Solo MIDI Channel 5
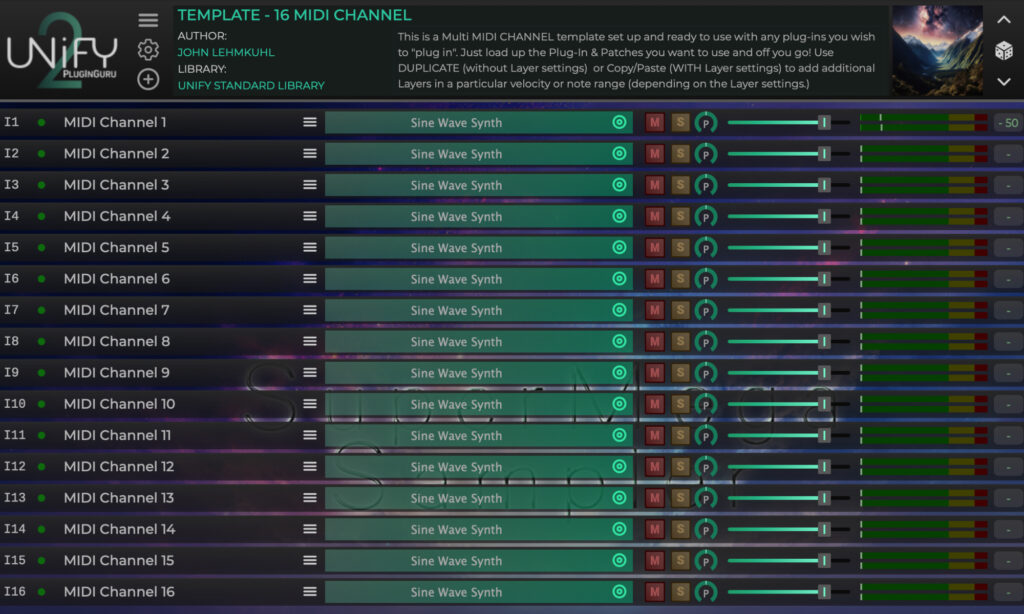 pos(680,248)
